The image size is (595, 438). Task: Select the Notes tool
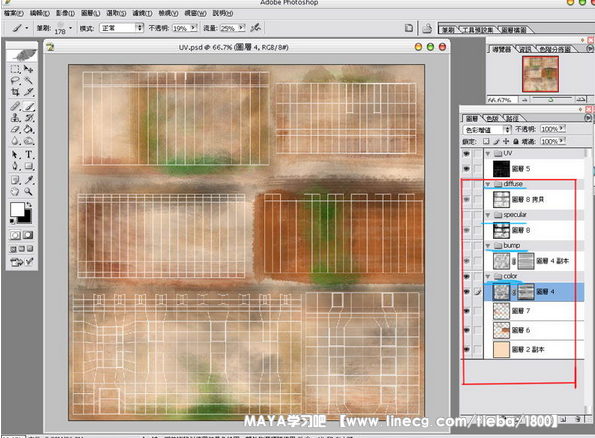click(x=15, y=180)
